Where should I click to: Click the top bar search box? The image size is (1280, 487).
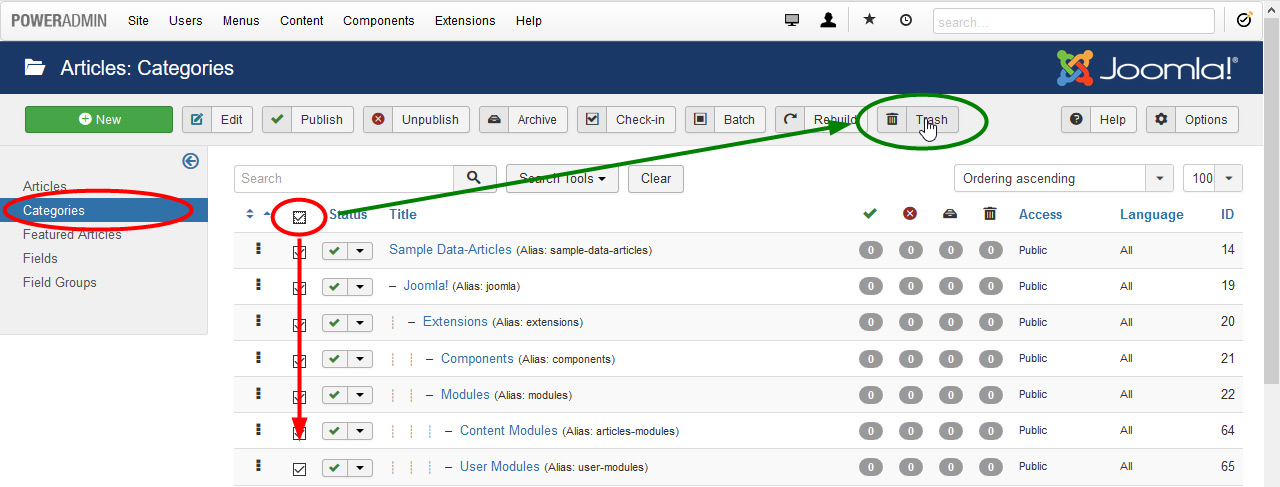[1074, 21]
